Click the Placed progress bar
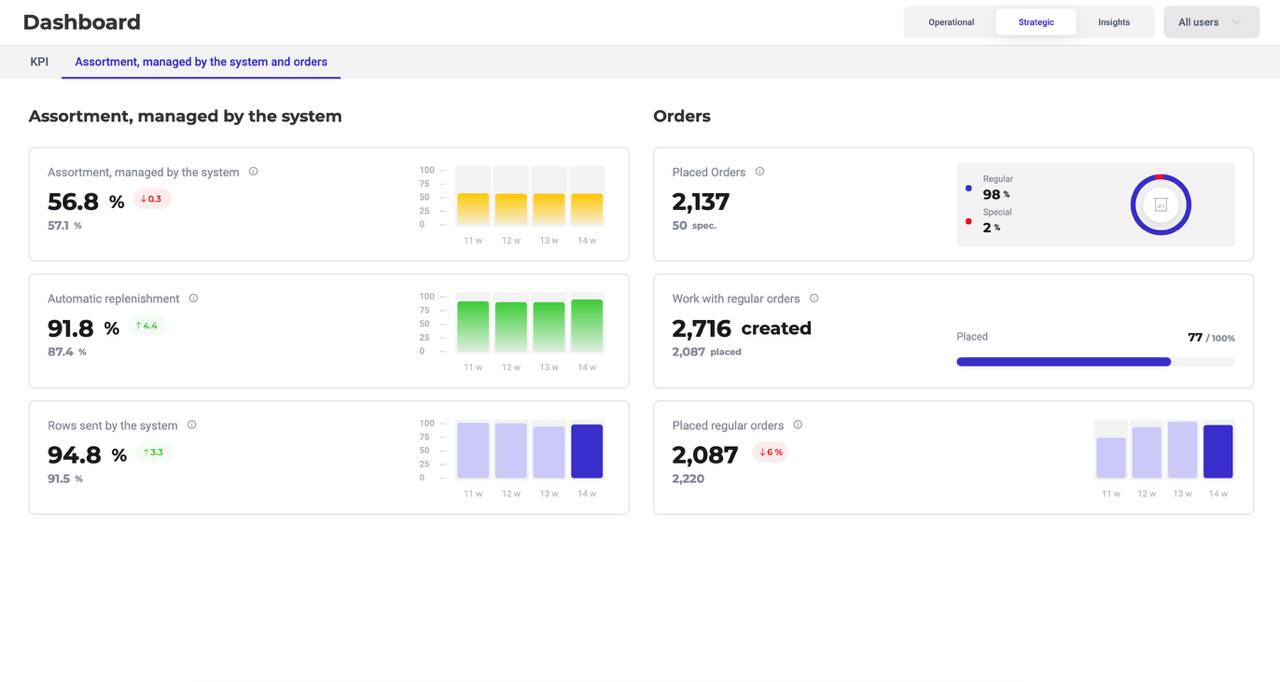Screen dimensions: 1280x682 1095,362
